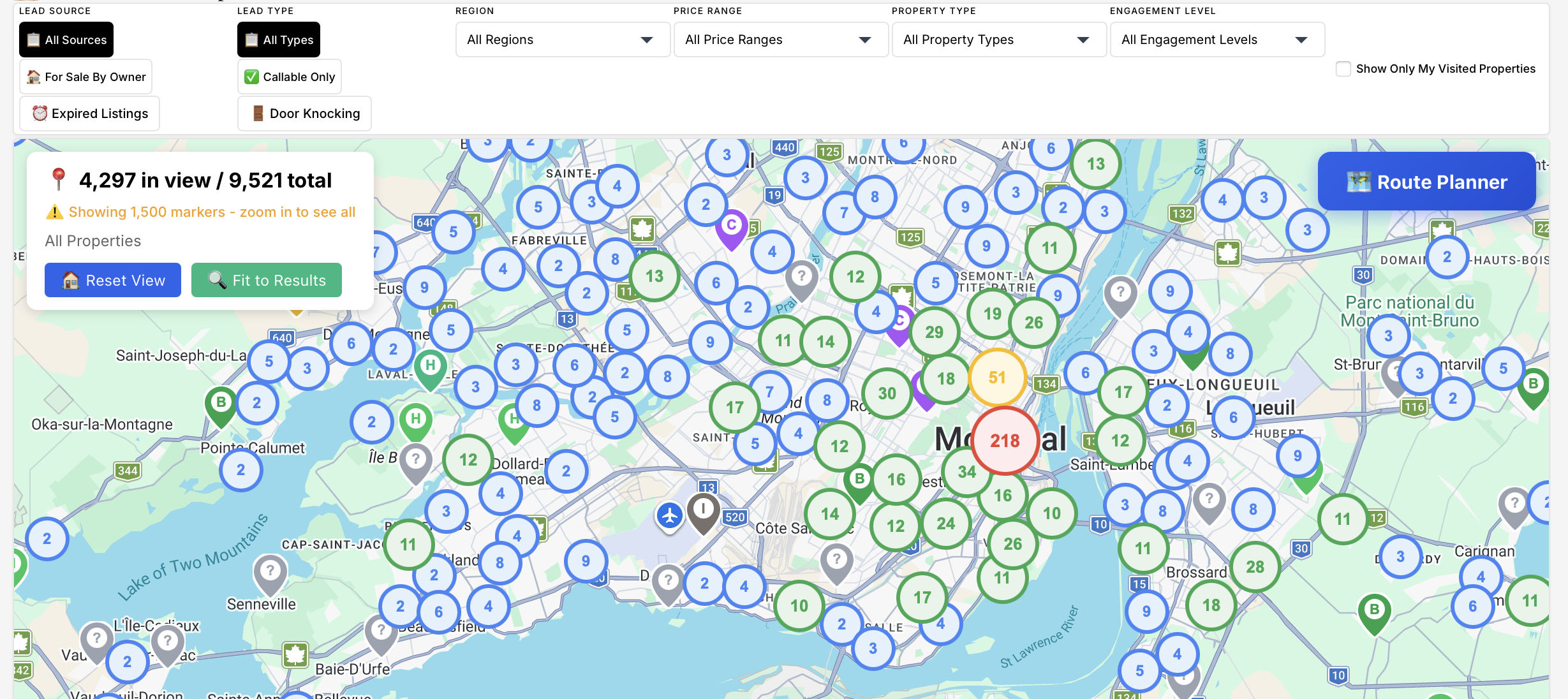Select the airplane airport marker on the map

(670, 515)
